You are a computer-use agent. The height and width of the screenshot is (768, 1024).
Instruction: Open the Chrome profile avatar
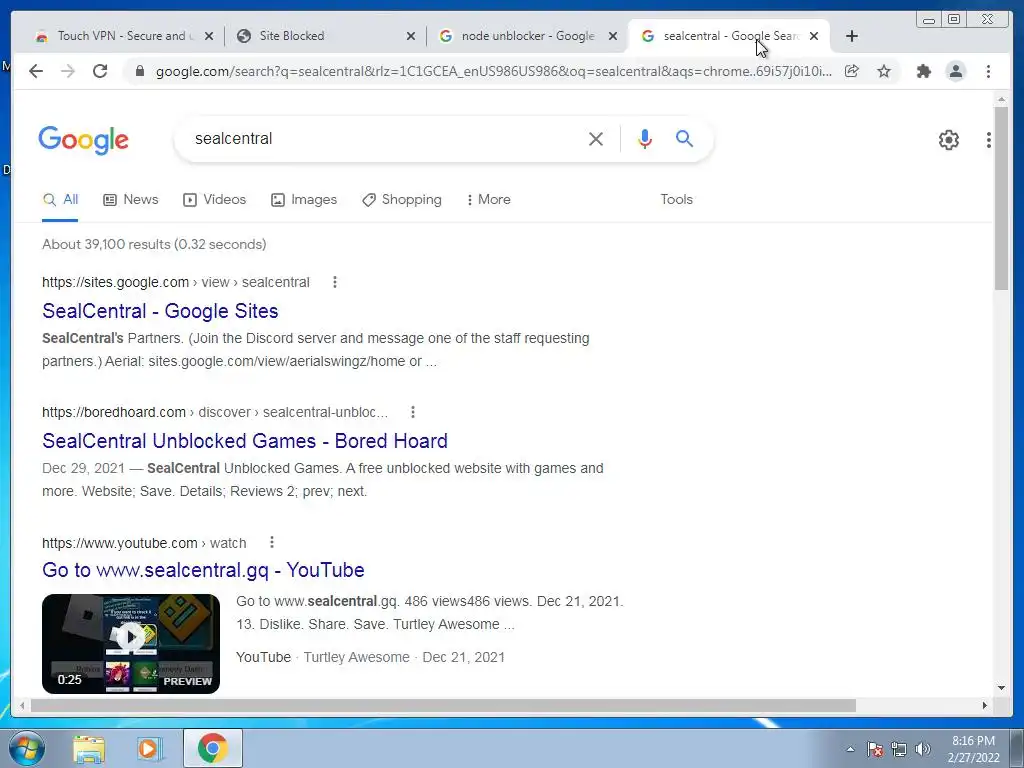[x=955, y=71]
